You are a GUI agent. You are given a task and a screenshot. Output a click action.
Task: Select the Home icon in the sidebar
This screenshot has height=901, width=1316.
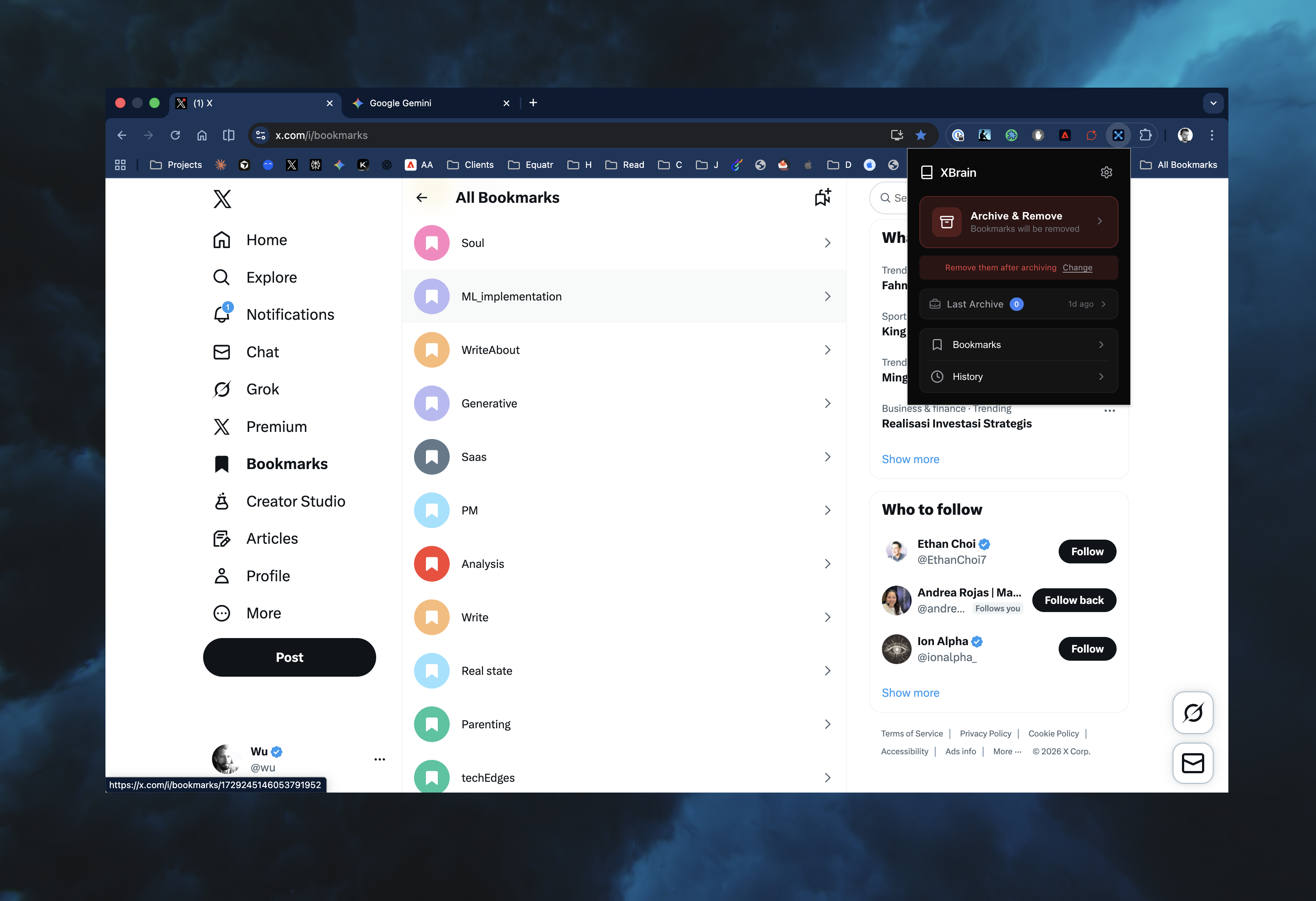pyautogui.click(x=222, y=240)
